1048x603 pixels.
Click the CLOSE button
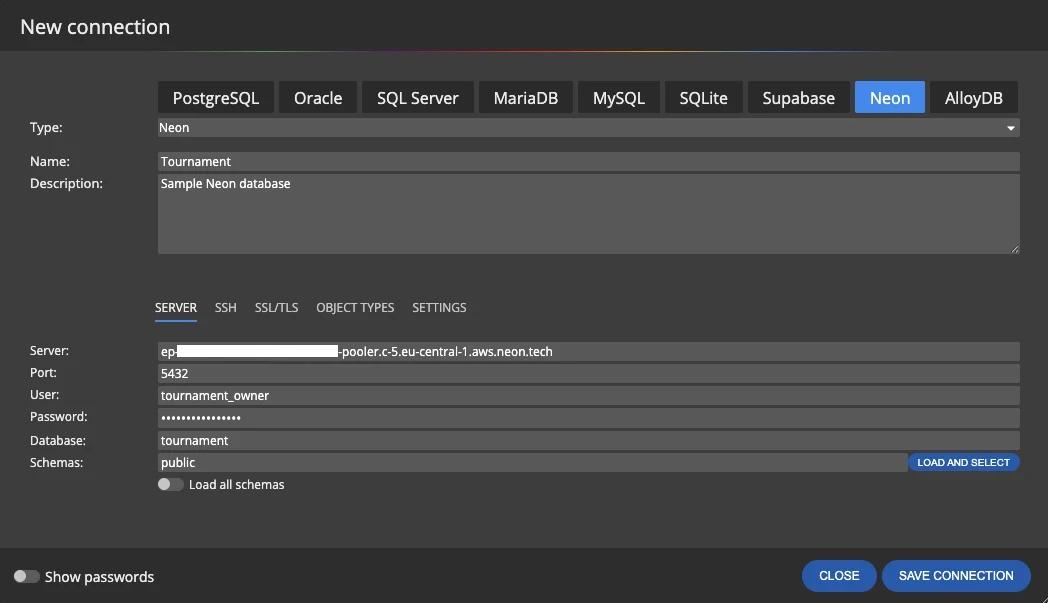click(x=839, y=576)
